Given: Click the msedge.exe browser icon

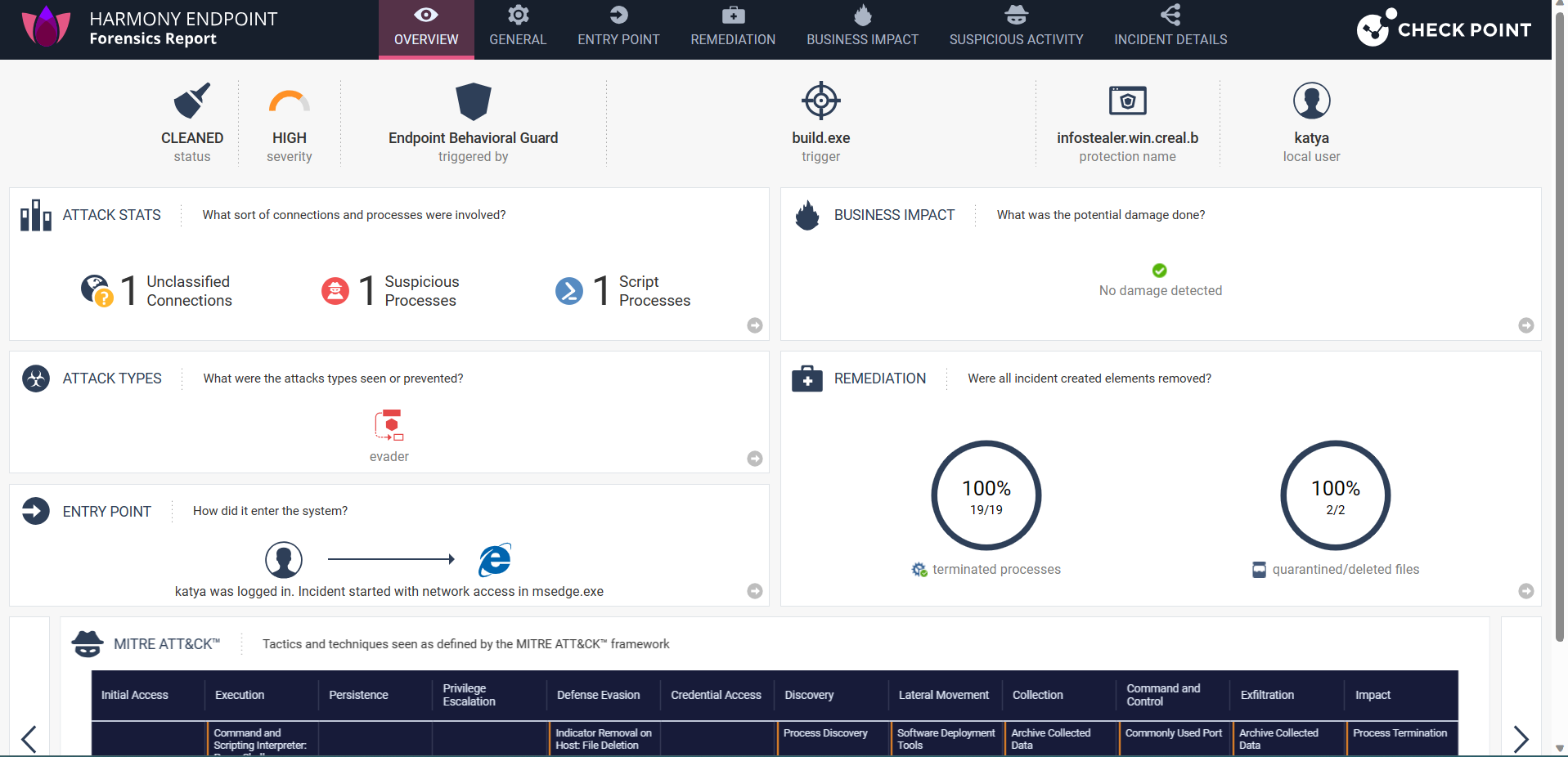Looking at the screenshot, I should coord(495,560).
